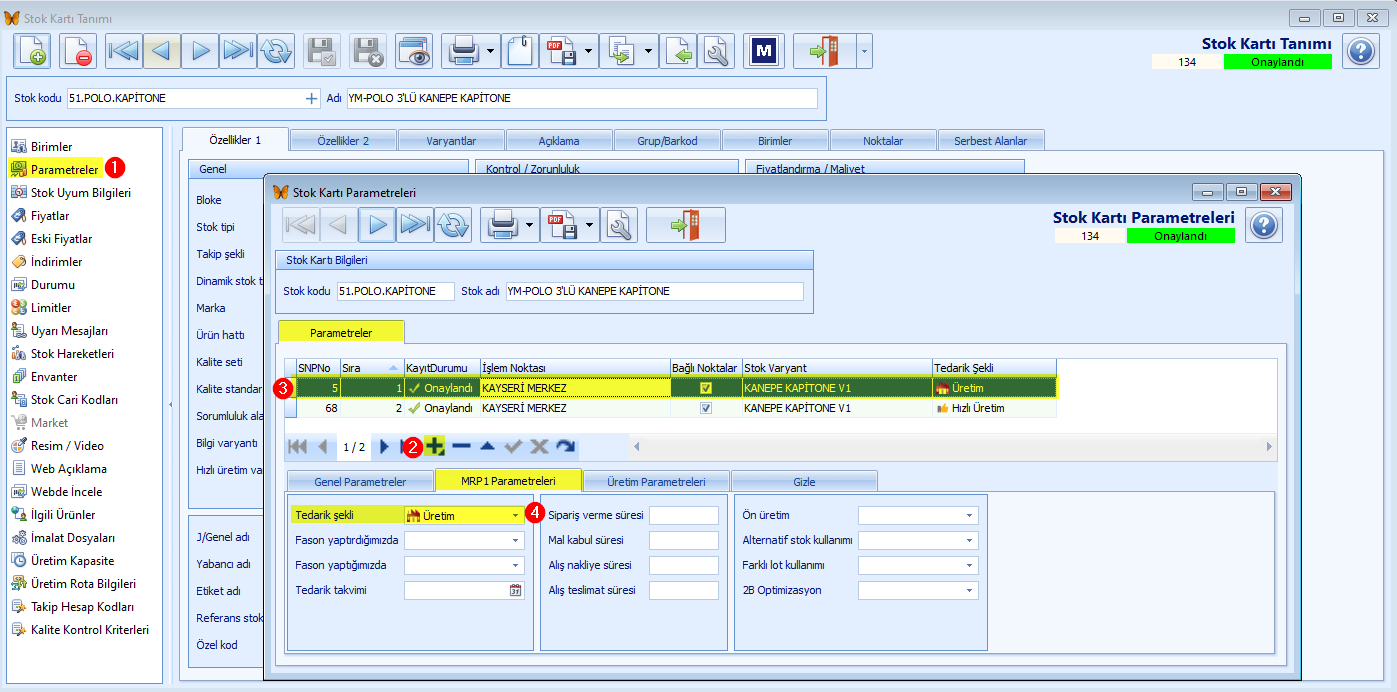The height and width of the screenshot is (692, 1397).
Task: Go to next record in Stok Kartı Parametreleri
Action: coord(377,225)
